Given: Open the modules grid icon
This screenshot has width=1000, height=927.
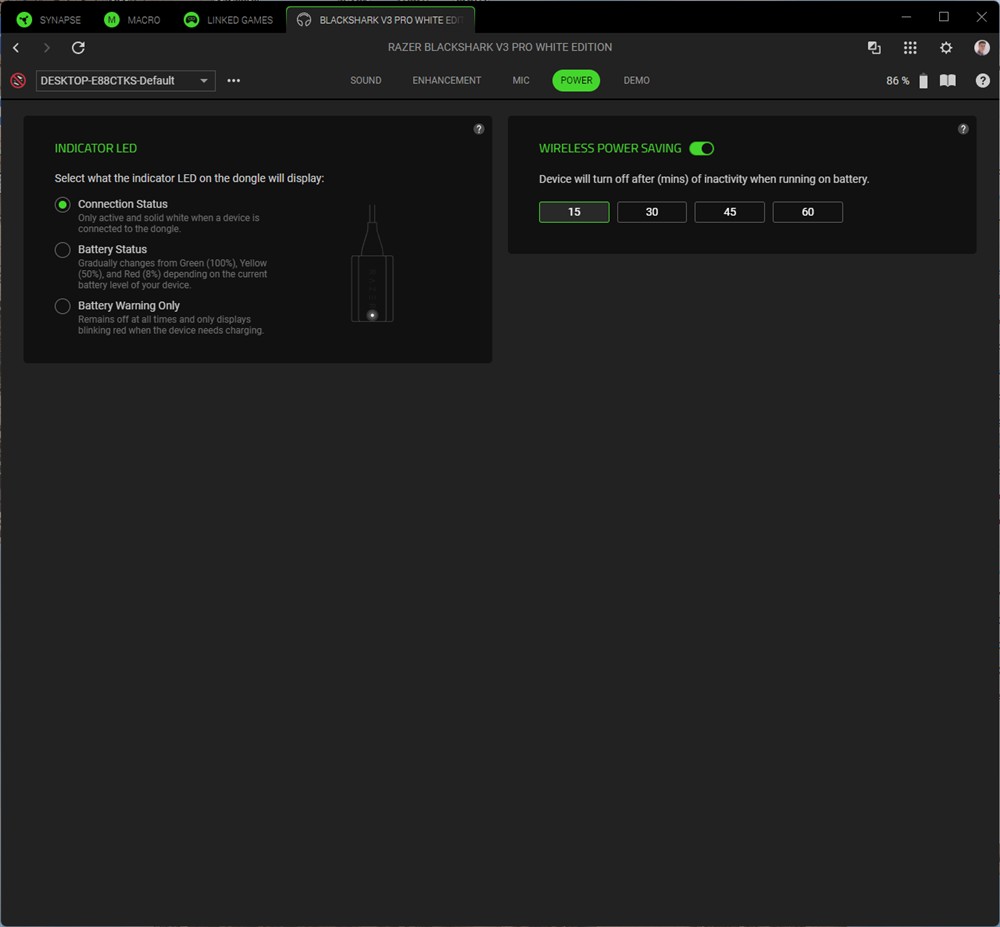Looking at the screenshot, I should [910, 48].
